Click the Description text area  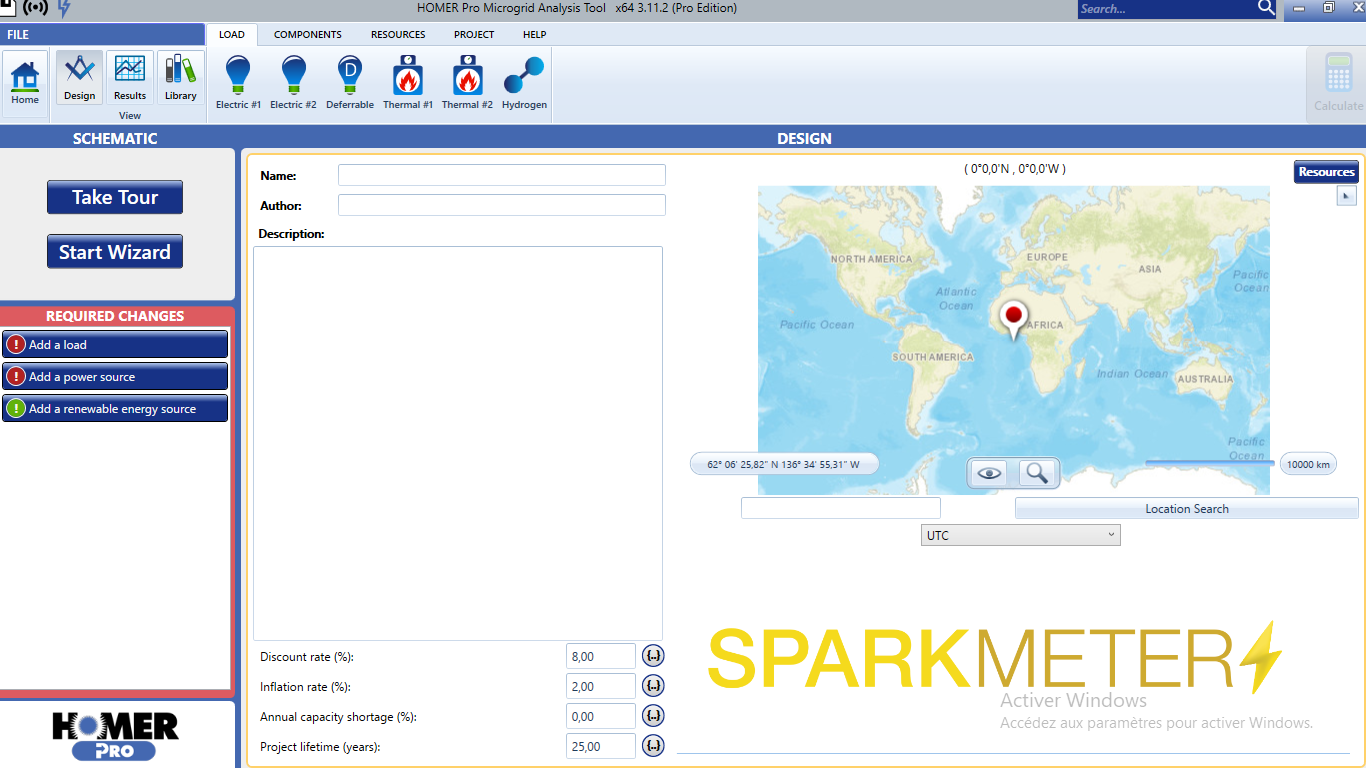click(458, 443)
